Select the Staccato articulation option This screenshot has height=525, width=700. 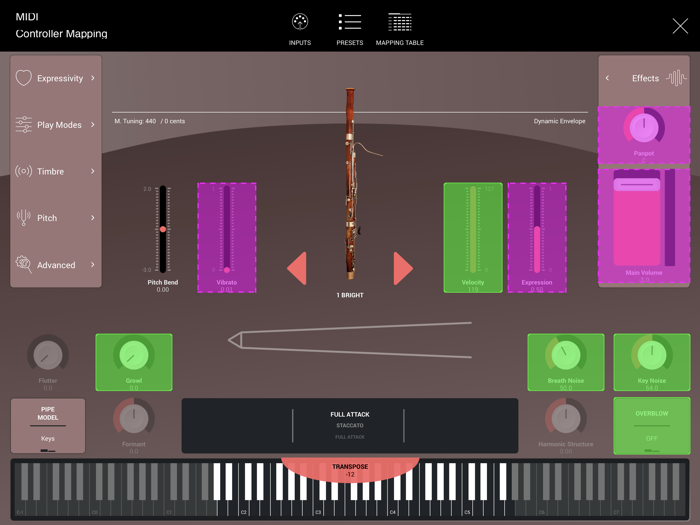point(350,426)
